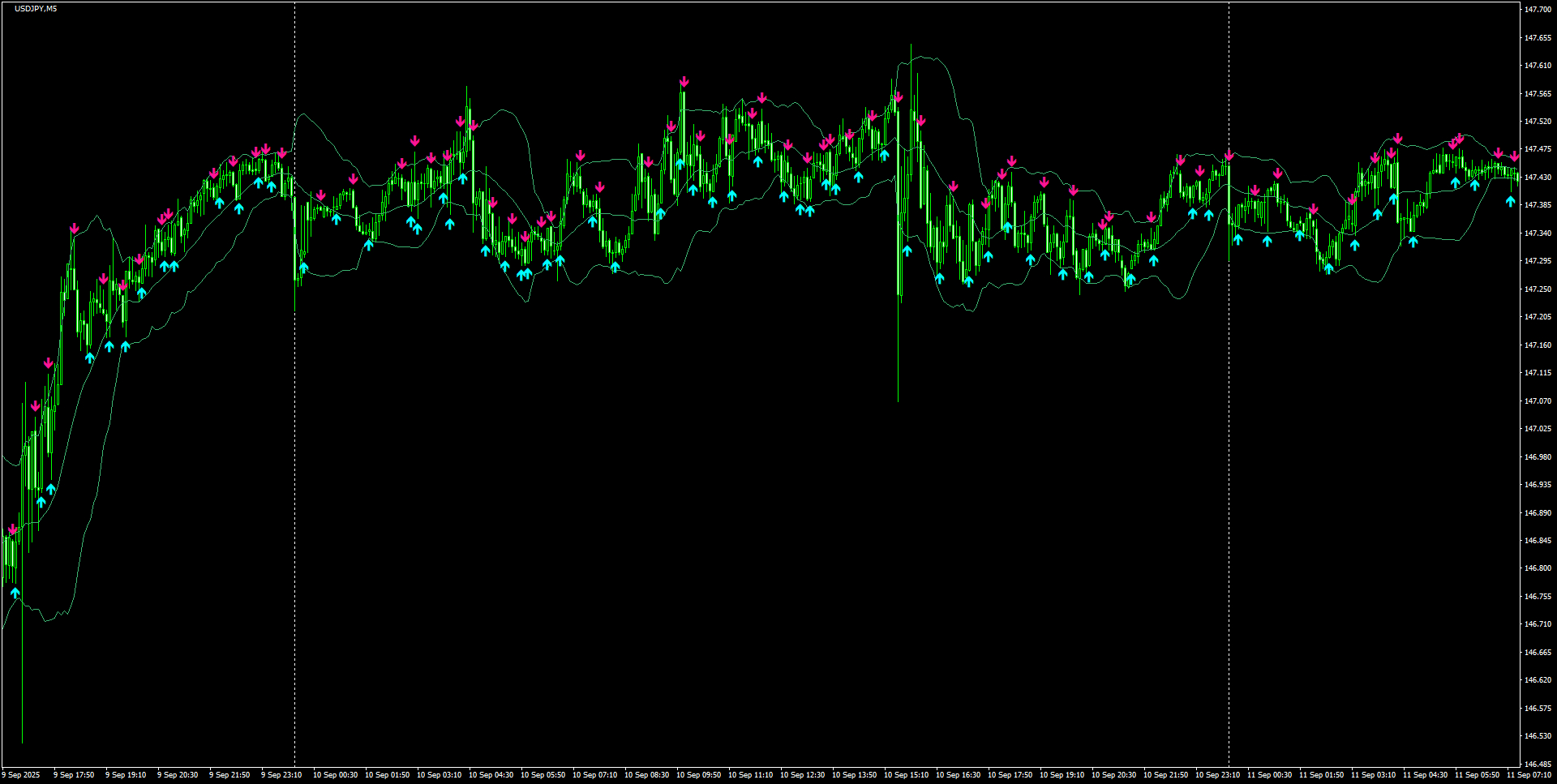Click the 146.890 price scale value

pyautogui.click(x=1538, y=513)
